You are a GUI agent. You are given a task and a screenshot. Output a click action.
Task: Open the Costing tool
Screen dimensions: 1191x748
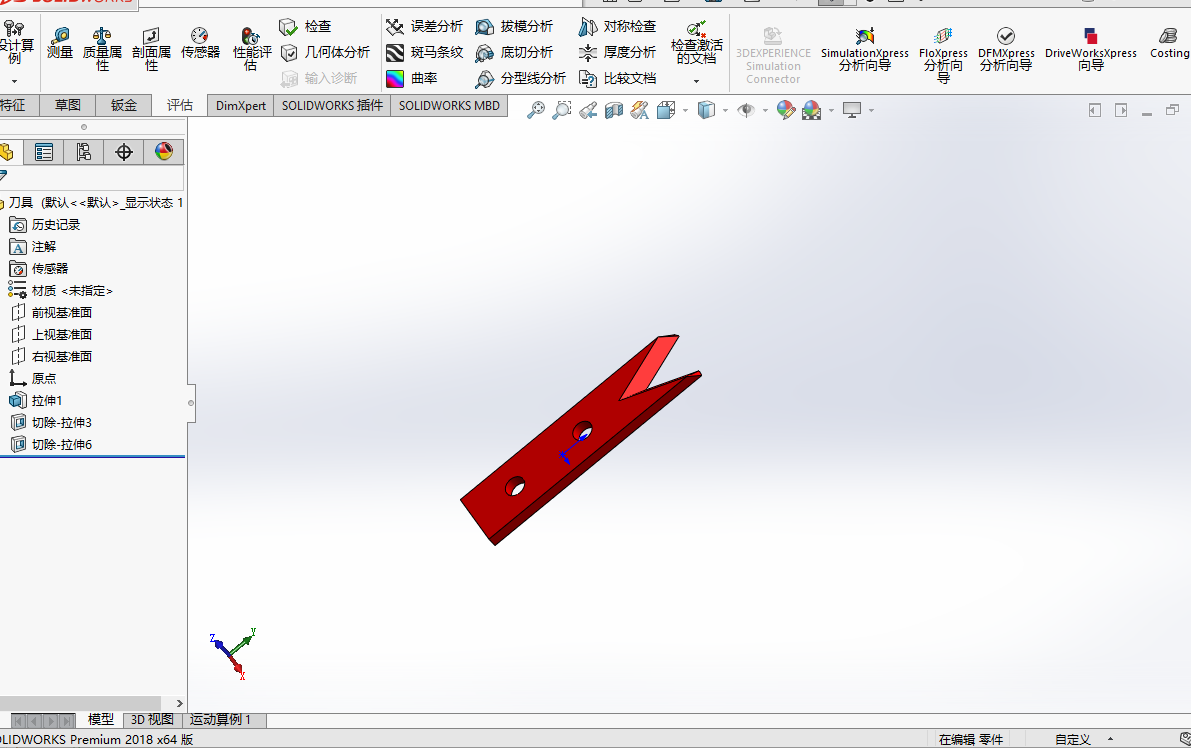pos(1170,43)
